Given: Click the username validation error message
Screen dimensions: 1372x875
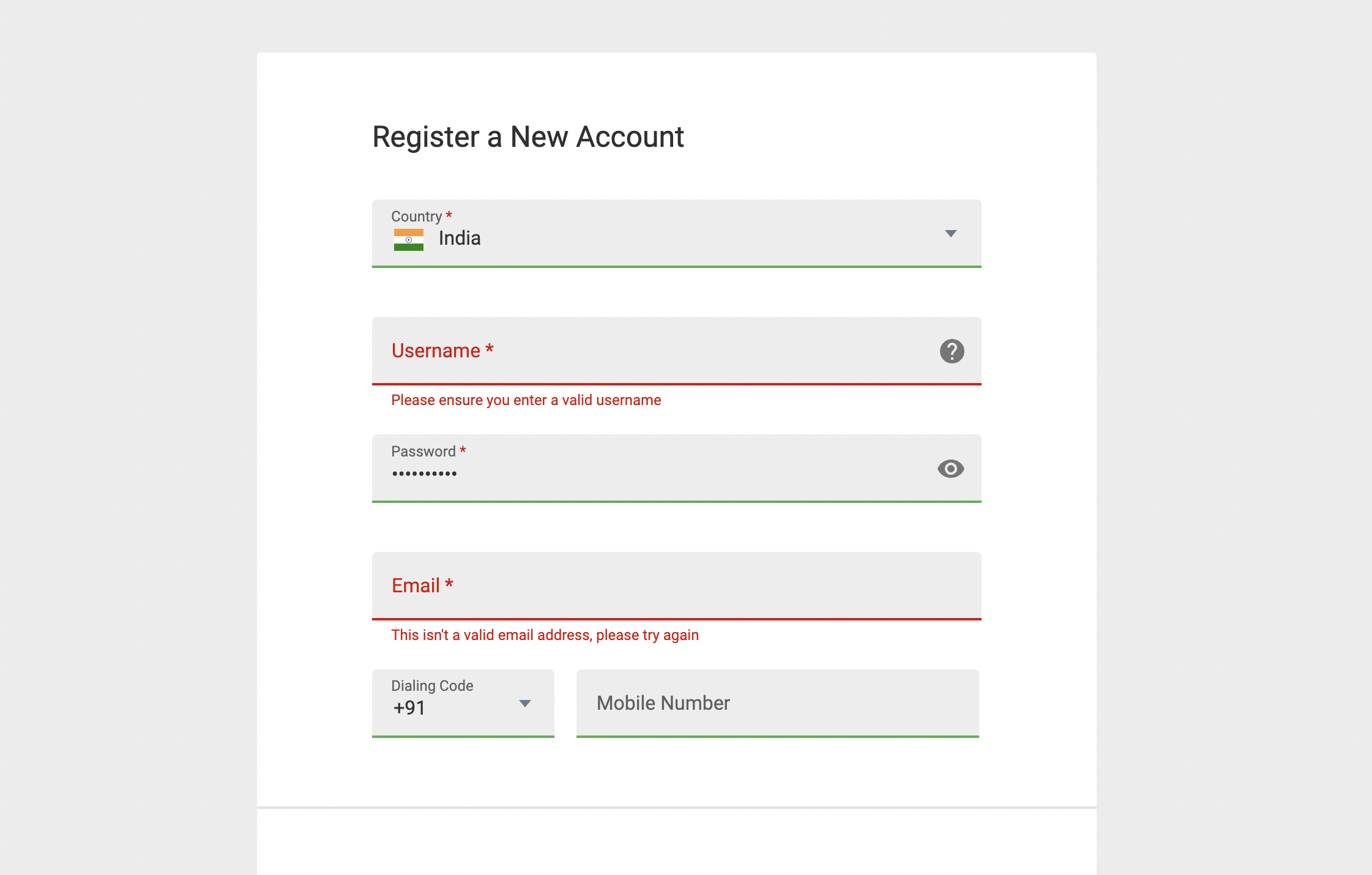Looking at the screenshot, I should click(525, 400).
